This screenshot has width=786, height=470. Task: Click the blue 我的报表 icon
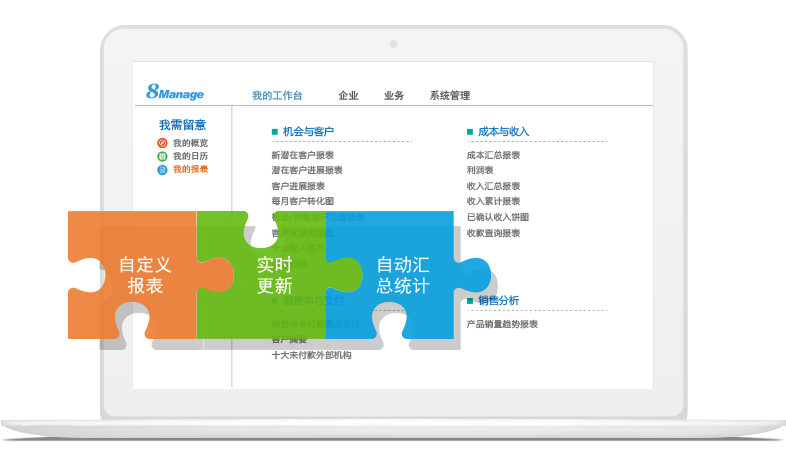click(162, 170)
